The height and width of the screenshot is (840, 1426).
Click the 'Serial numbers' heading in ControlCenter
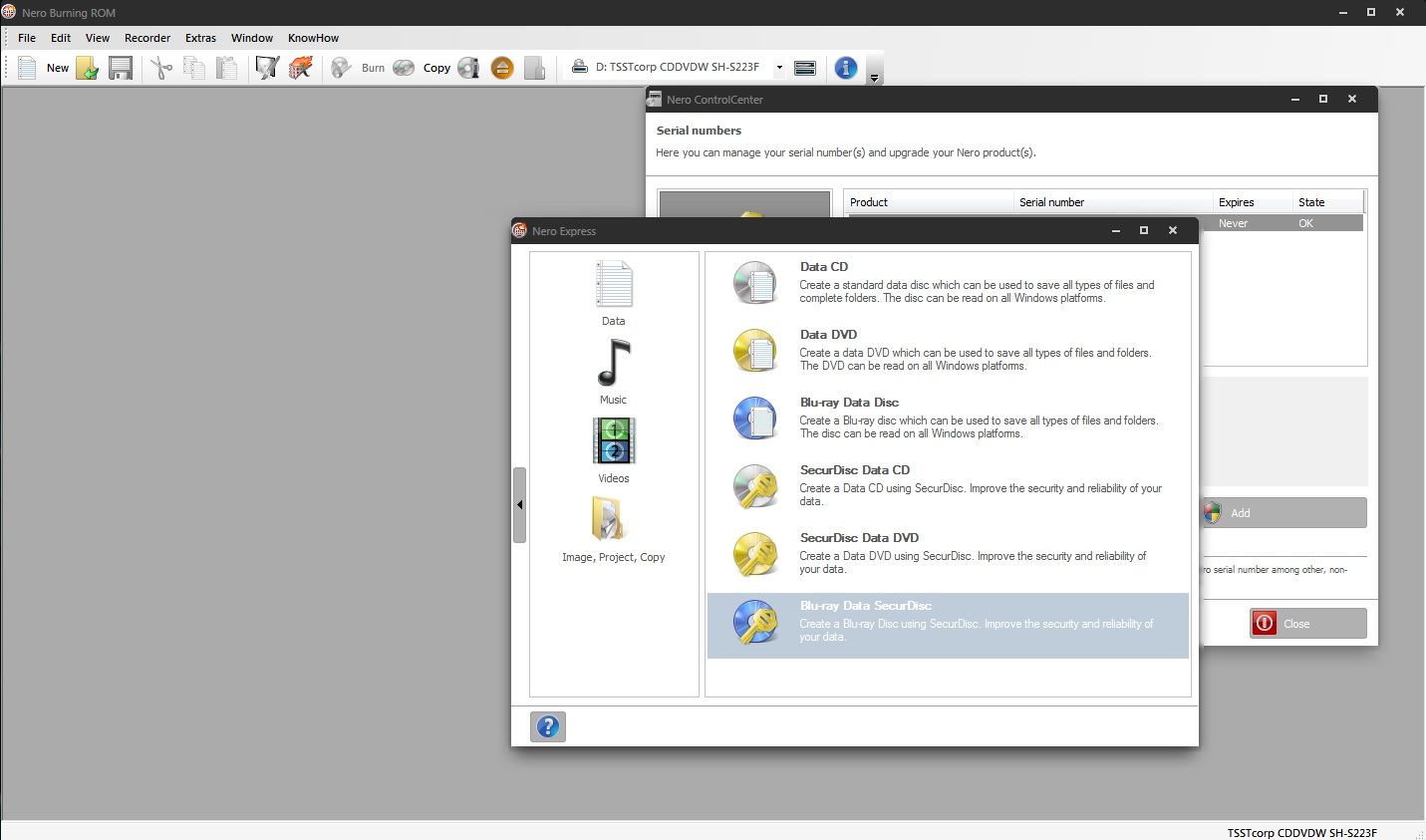[x=699, y=131]
